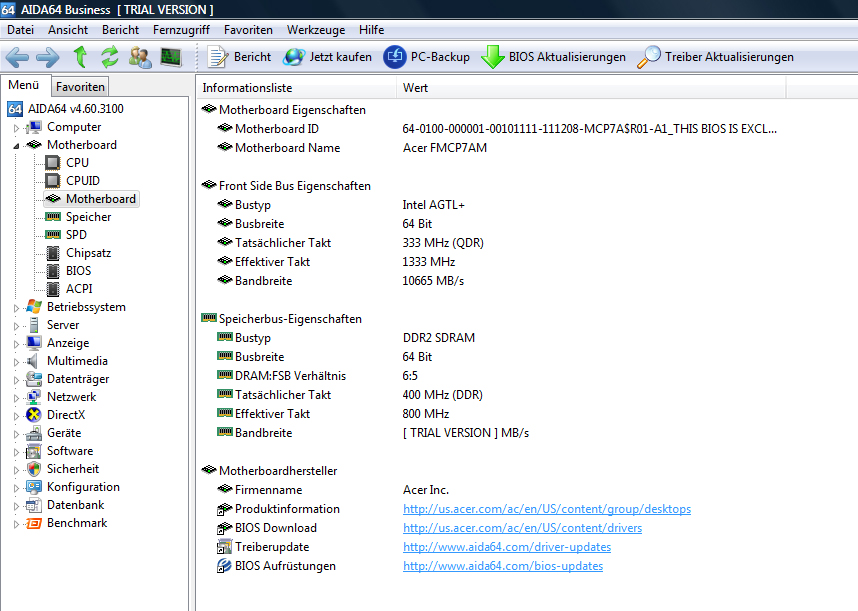858x611 pixels.
Task: Expand the Sicherheit tree node
Action: pyautogui.click(x=16, y=470)
